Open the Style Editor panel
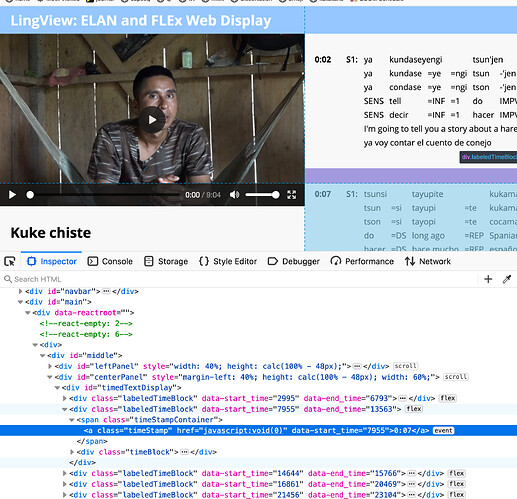 [228, 261]
